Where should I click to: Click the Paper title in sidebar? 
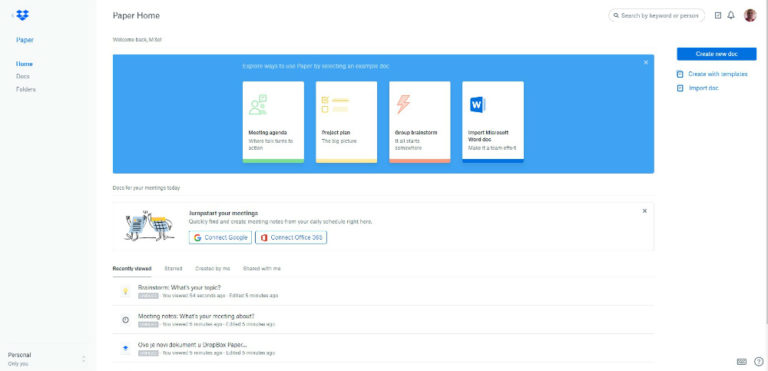pyautogui.click(x=25, y=40)
